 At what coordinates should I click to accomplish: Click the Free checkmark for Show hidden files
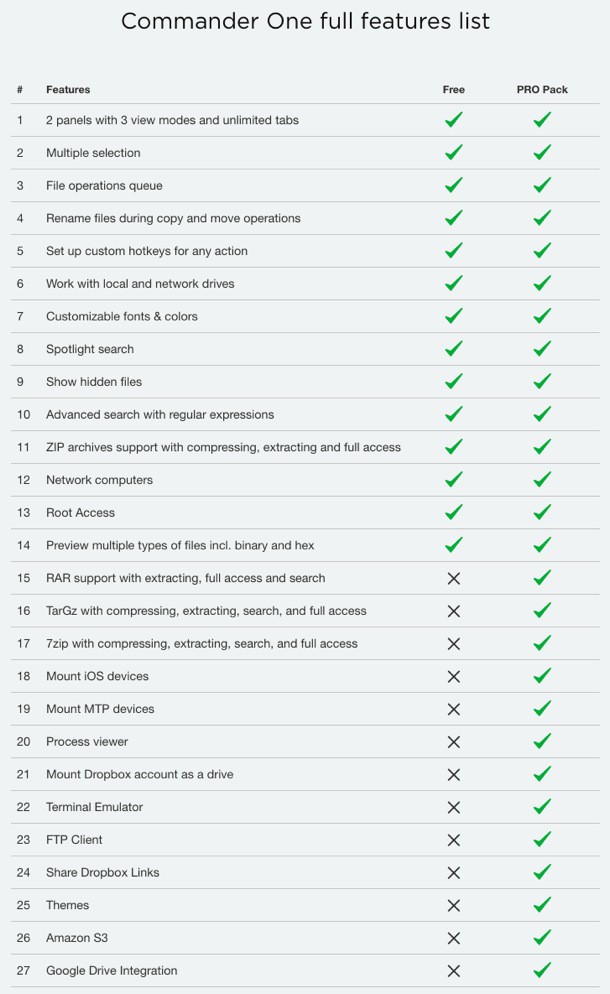click(453, 381)
